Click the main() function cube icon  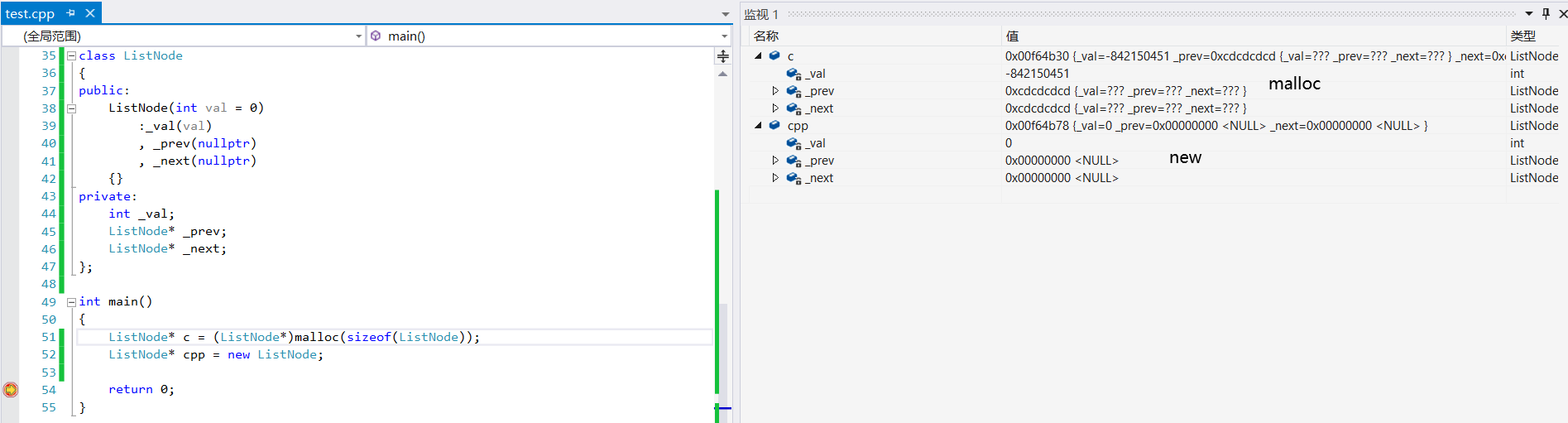(x=376, y=36)
